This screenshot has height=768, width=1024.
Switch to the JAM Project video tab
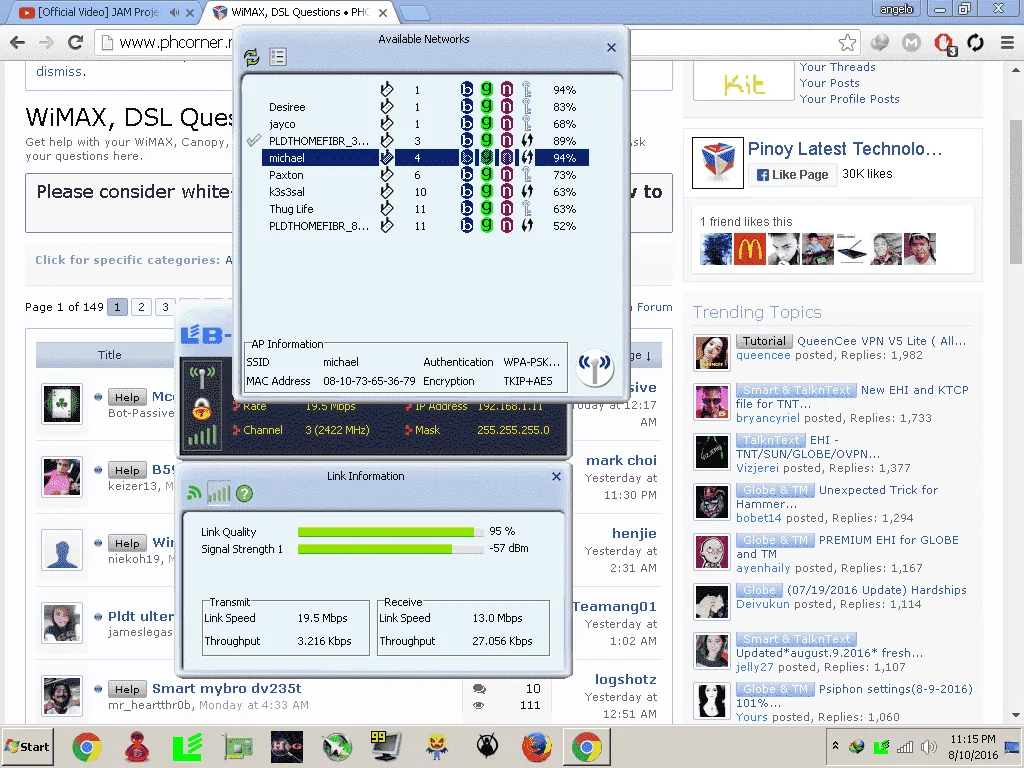98,12
